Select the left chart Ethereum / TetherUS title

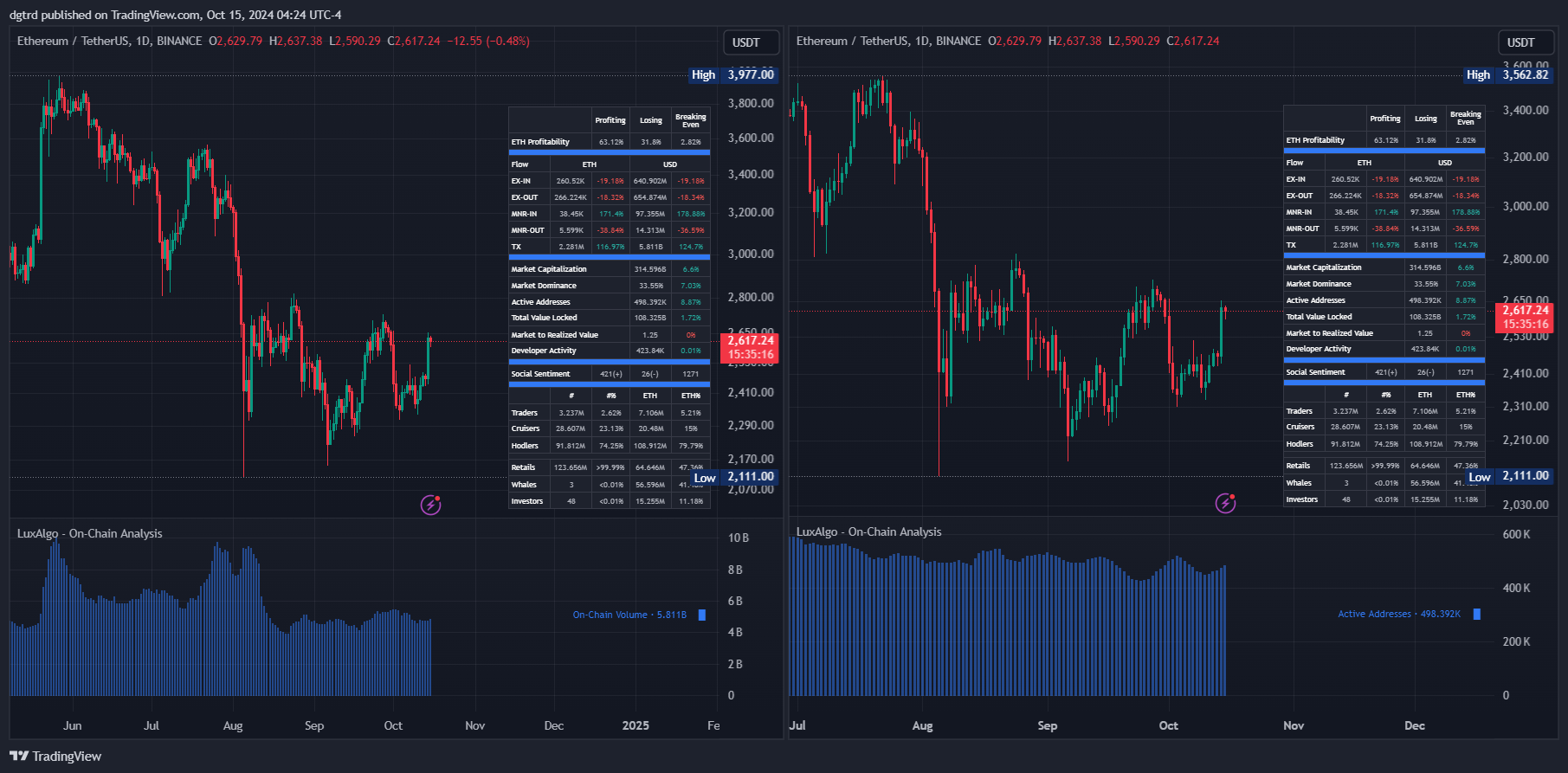click(x=109, y=41)
